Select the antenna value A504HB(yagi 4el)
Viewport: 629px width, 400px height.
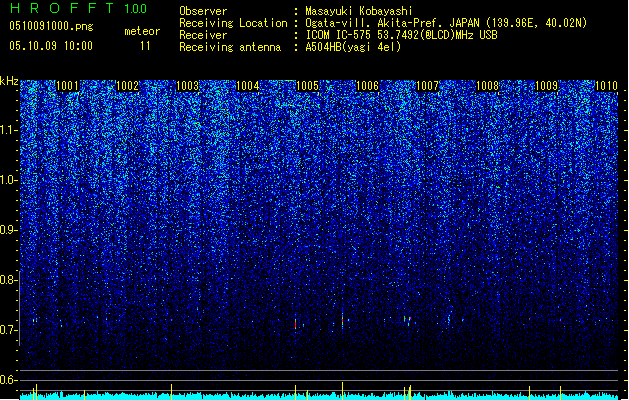pyautogui.click(x=353, y=47)
